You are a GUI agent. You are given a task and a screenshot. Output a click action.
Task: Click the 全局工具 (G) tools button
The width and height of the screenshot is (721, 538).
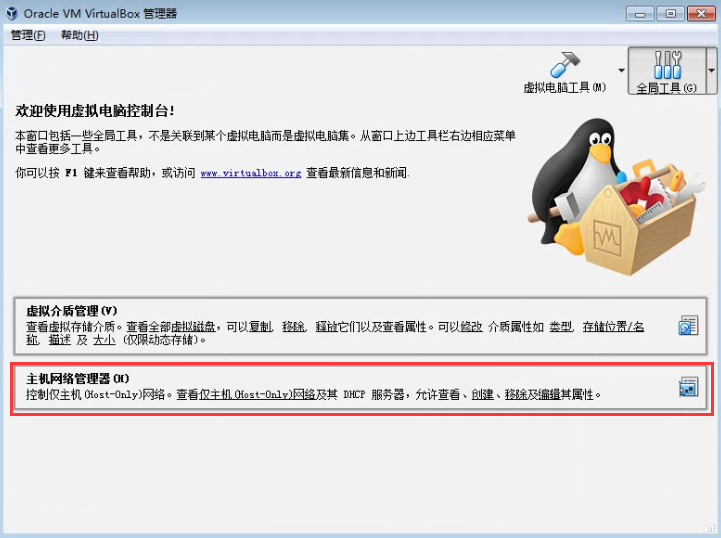click(666, 71)
